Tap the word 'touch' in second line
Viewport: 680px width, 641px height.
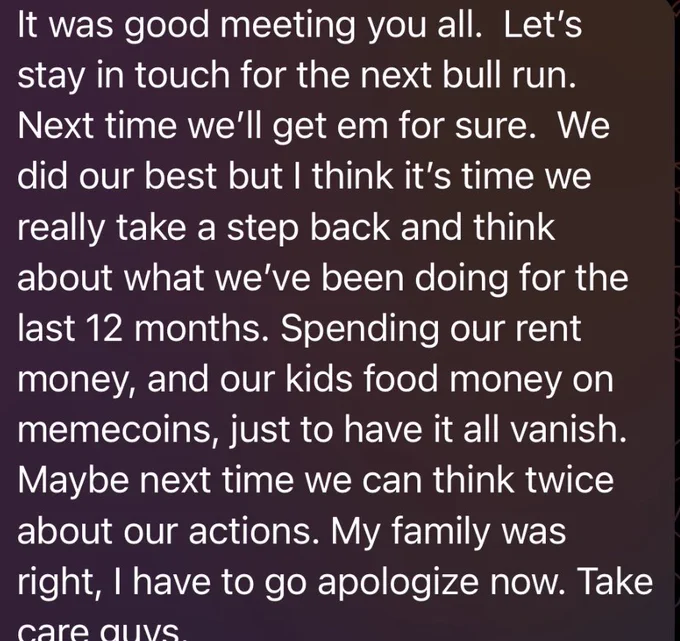pos(182,75)
